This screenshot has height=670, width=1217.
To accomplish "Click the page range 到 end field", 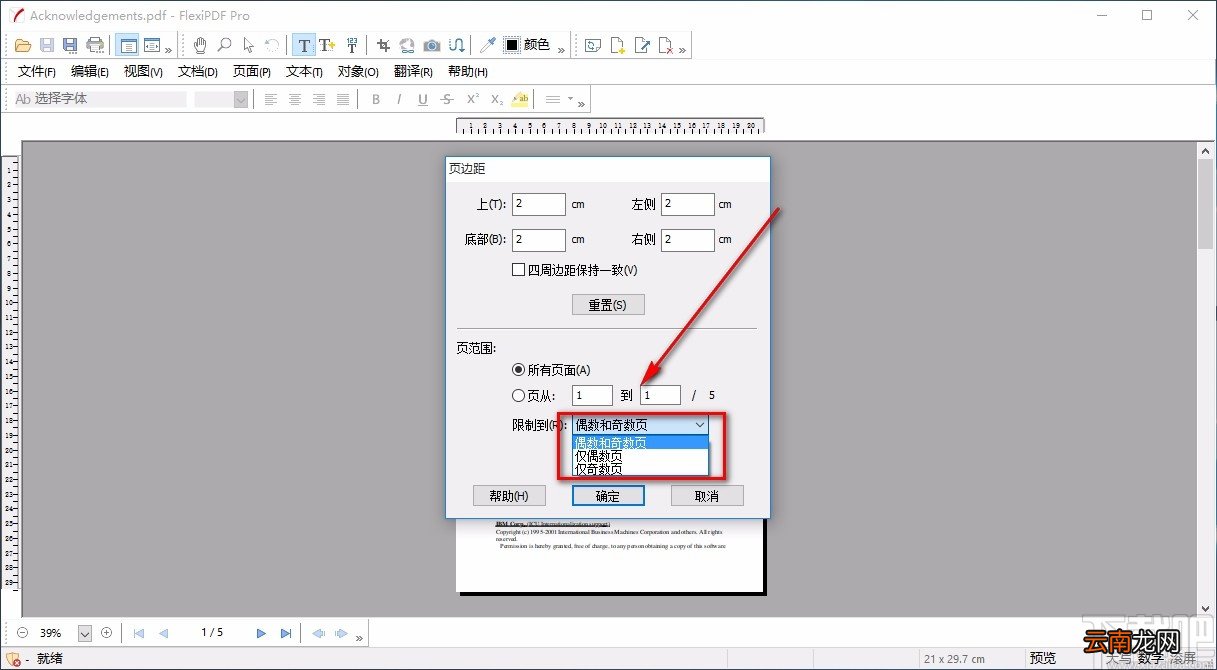I will (x=661, y=396).
